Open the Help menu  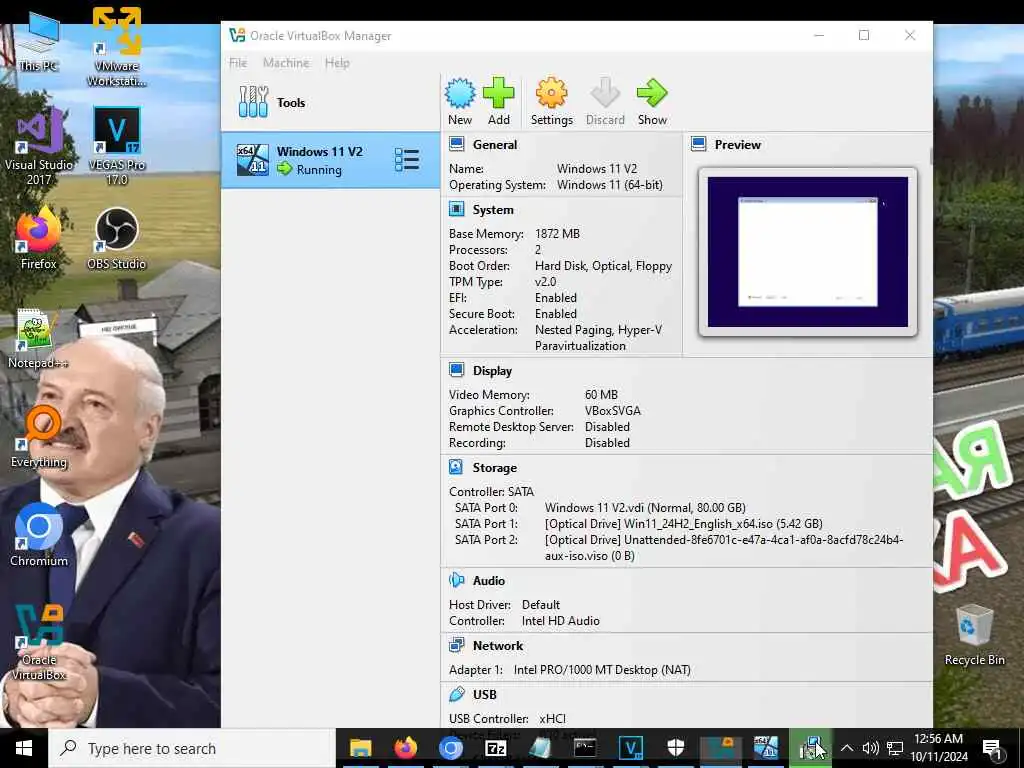[x=337, y=63]
